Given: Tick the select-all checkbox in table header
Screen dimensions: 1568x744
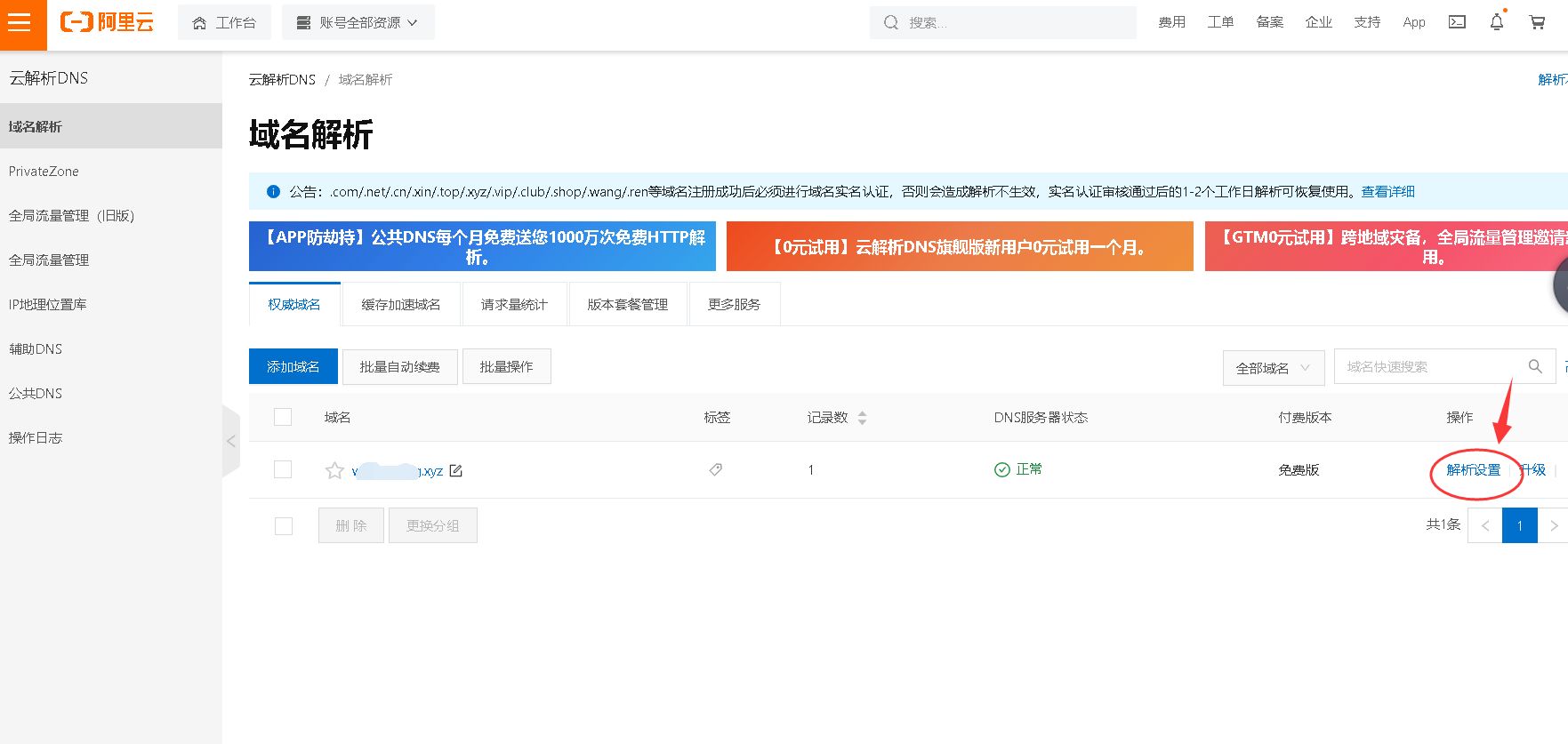Looking at the screenshot, I should (283, 417).
